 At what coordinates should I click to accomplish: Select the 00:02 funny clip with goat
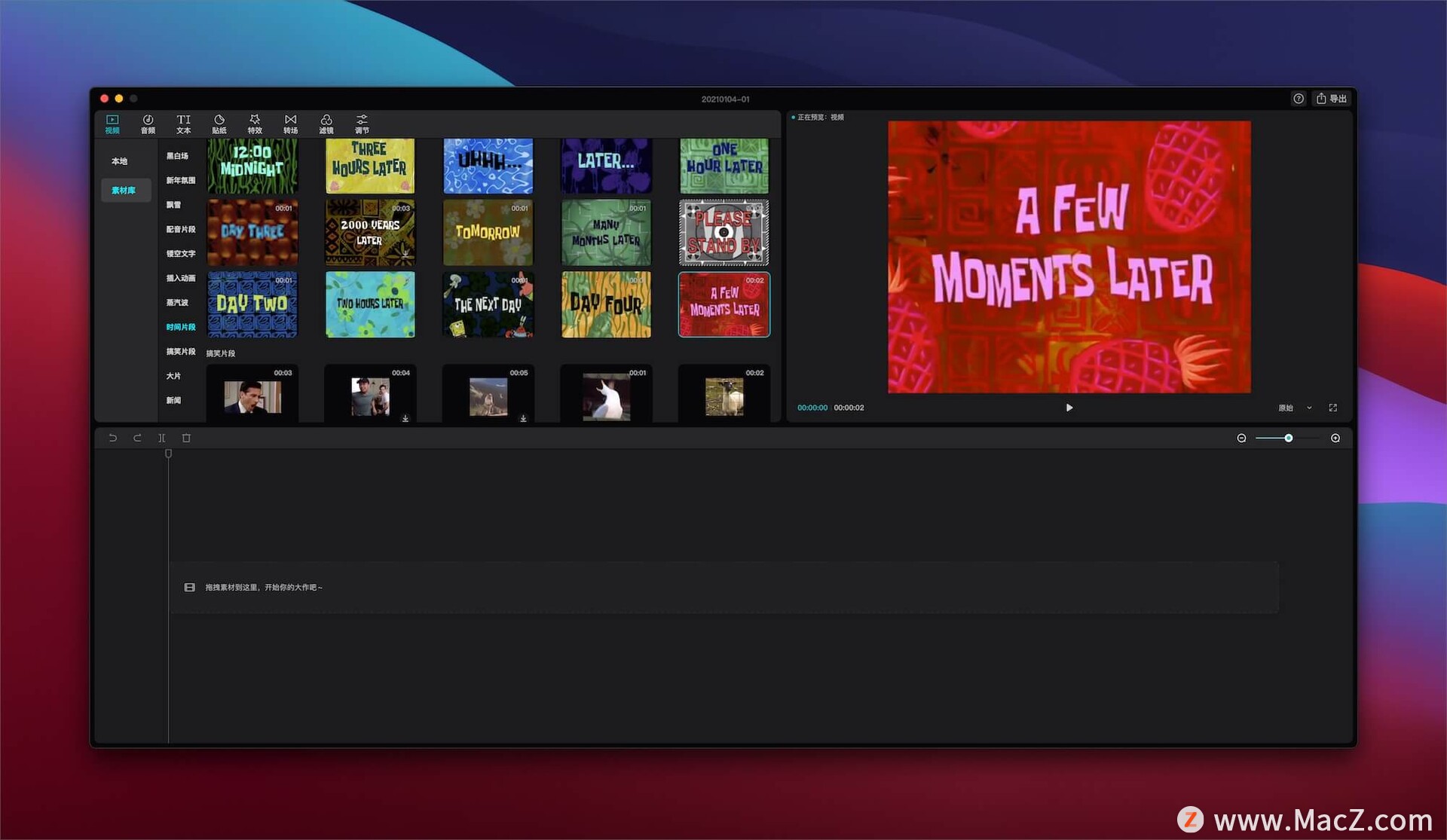coord(724,394)
